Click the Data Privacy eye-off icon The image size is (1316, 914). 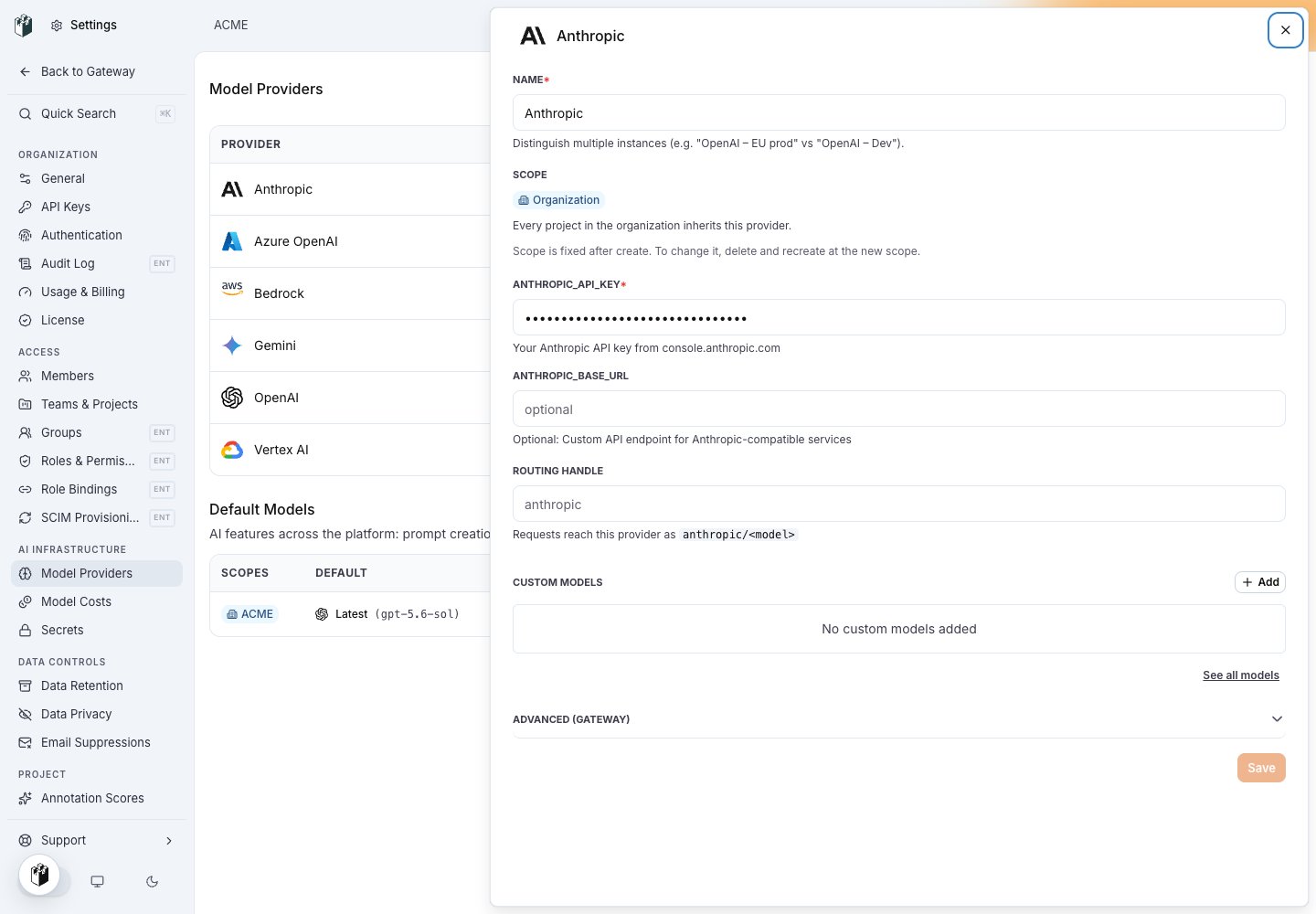26,714
